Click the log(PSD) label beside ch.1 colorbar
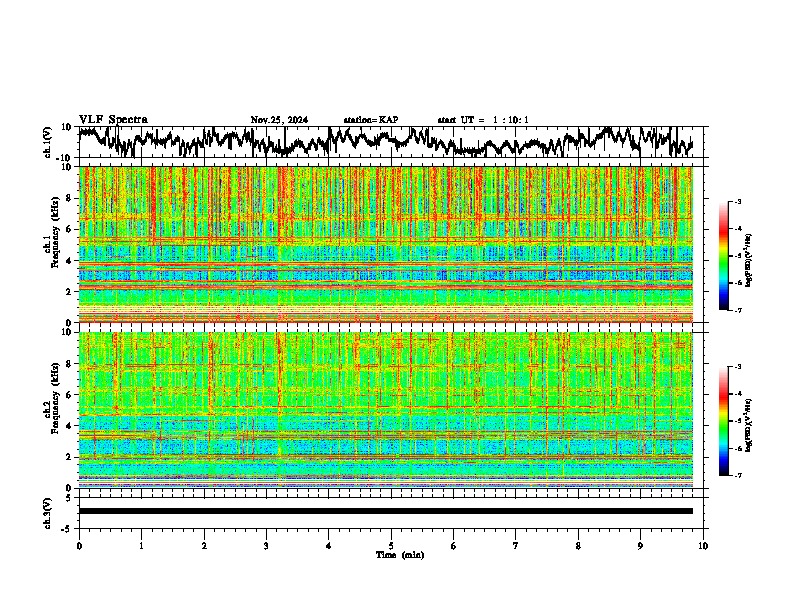 (x=748, y=261)
